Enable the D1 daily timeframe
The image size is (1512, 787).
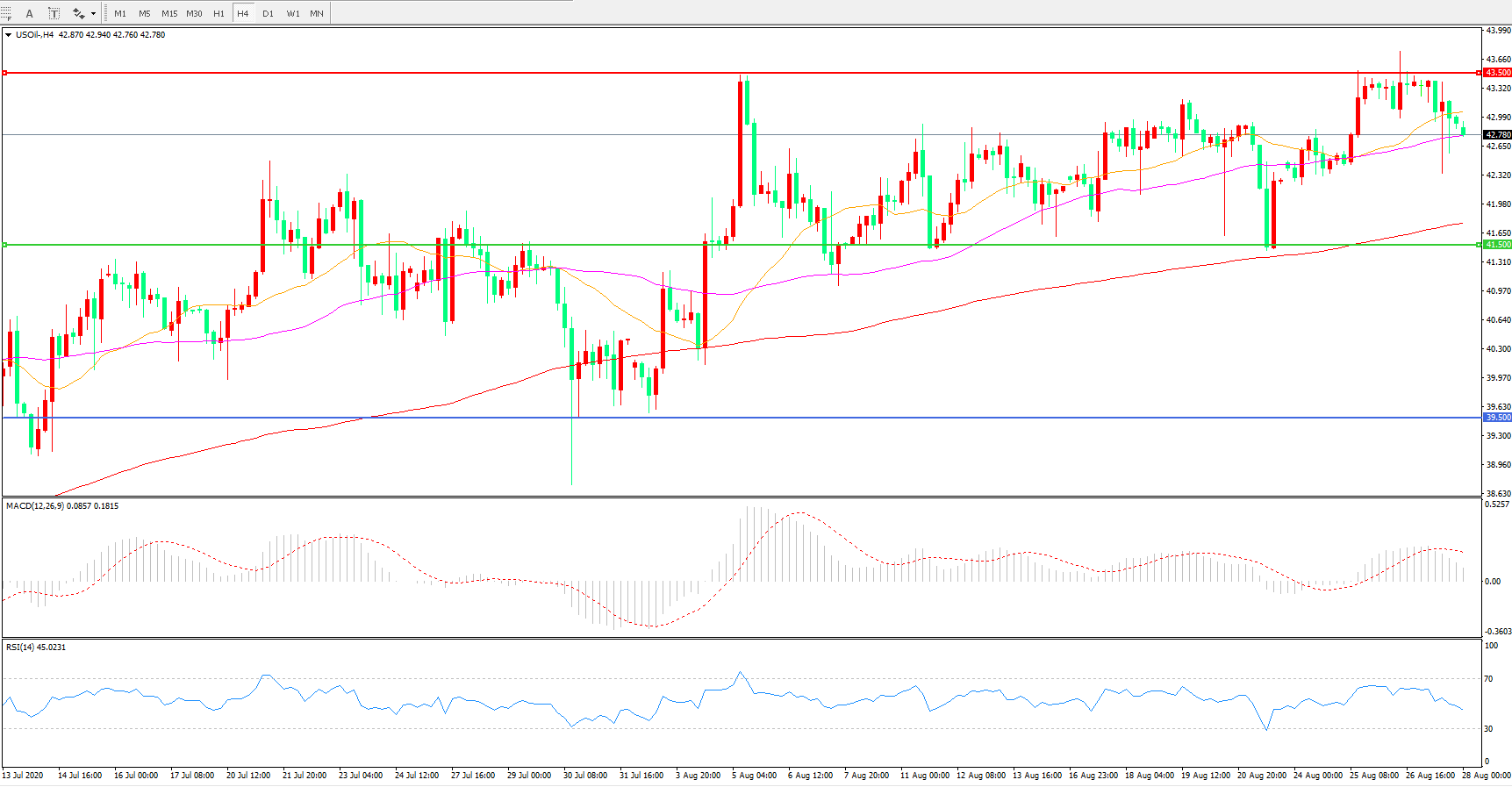(268, 13)
